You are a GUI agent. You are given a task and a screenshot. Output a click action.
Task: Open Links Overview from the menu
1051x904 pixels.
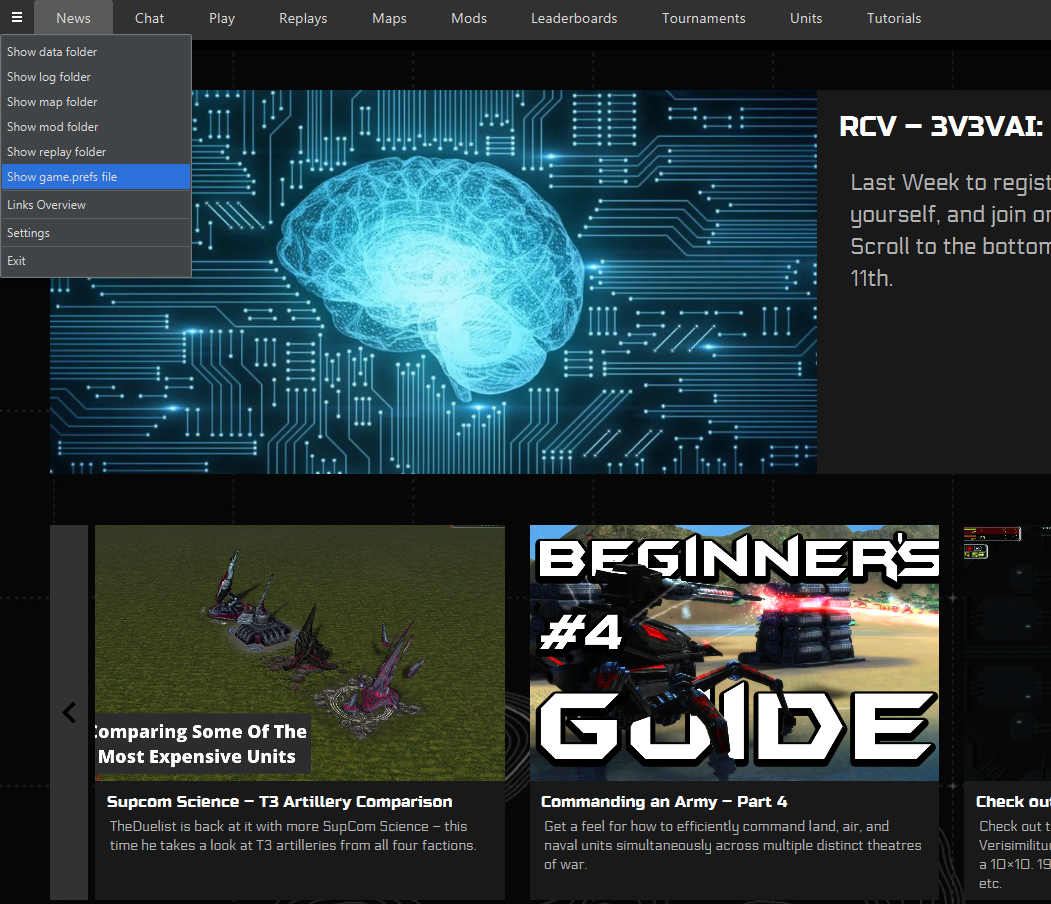pyautogui.click(x=96, y=205)
